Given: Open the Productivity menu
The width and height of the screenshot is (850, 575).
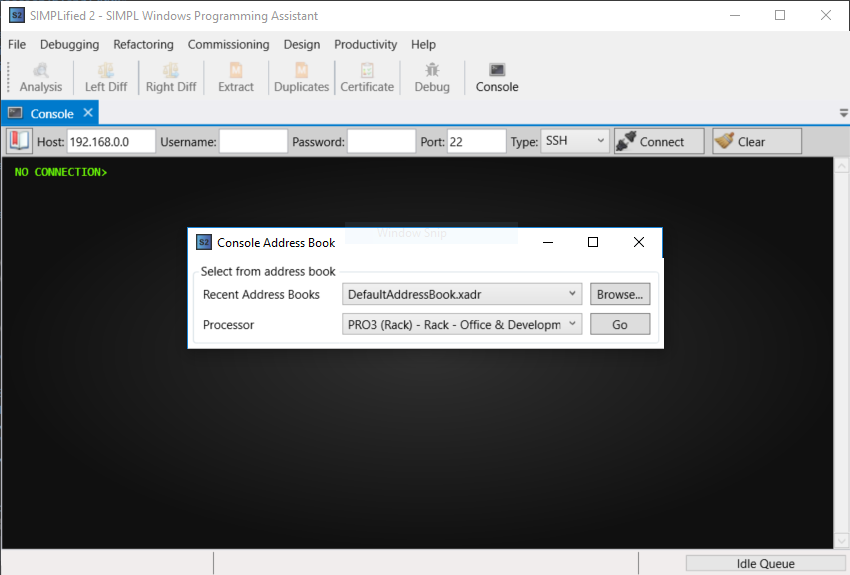Looking at the screenshot, I should point(365,44).
